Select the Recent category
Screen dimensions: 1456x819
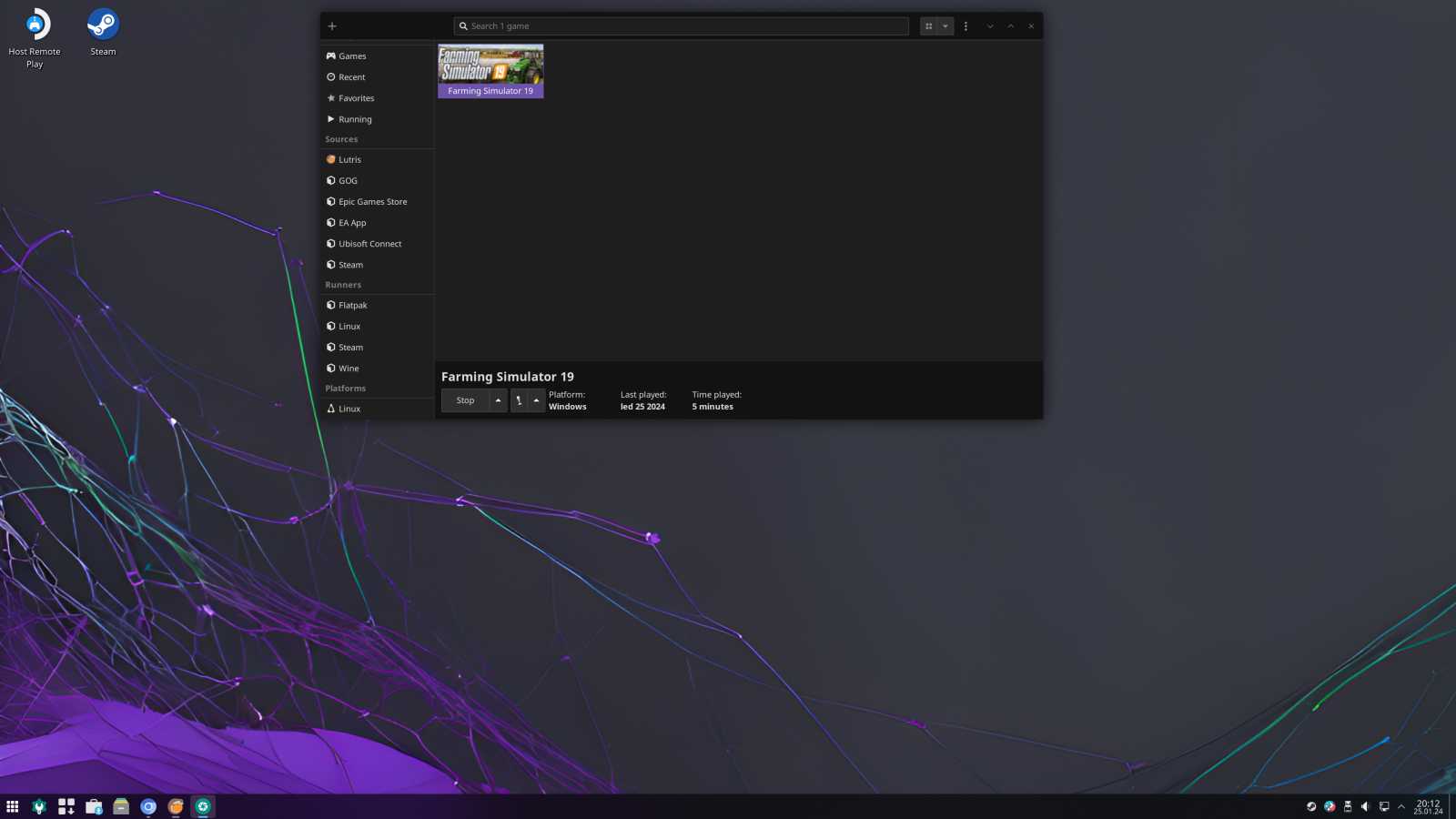377,77
